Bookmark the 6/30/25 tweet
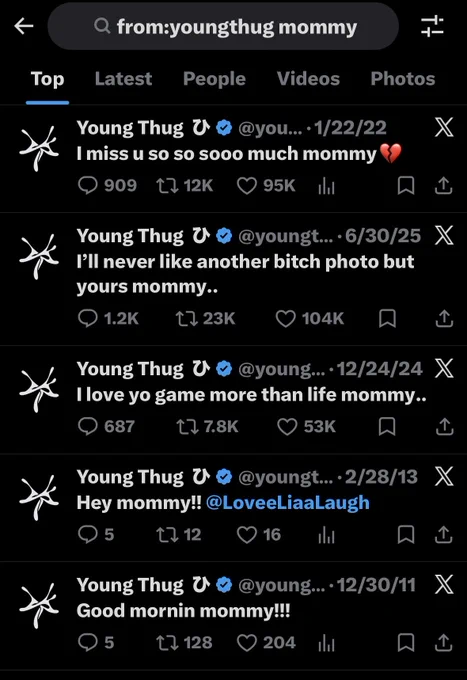Screen dimensions: 467x680 (x=387, y=319)
